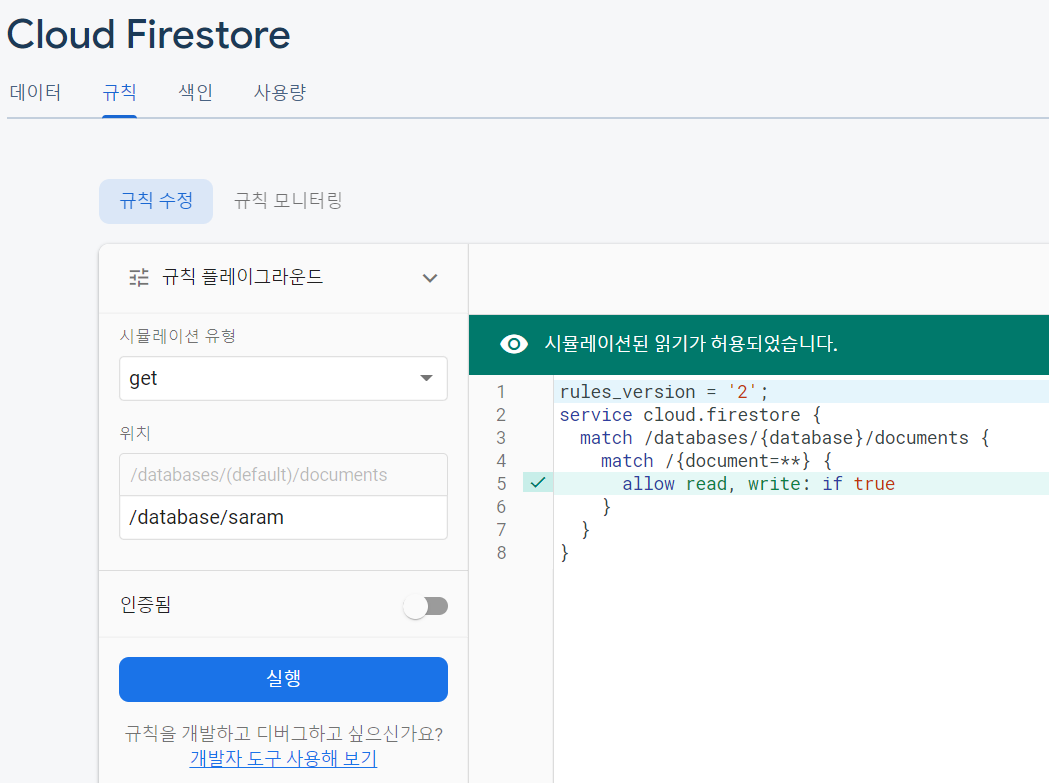Click the 규칙 플레이그라운드 sliders icon
Image resolution: width=1049 pixels, height=783 pixels.
click(139, 277)
